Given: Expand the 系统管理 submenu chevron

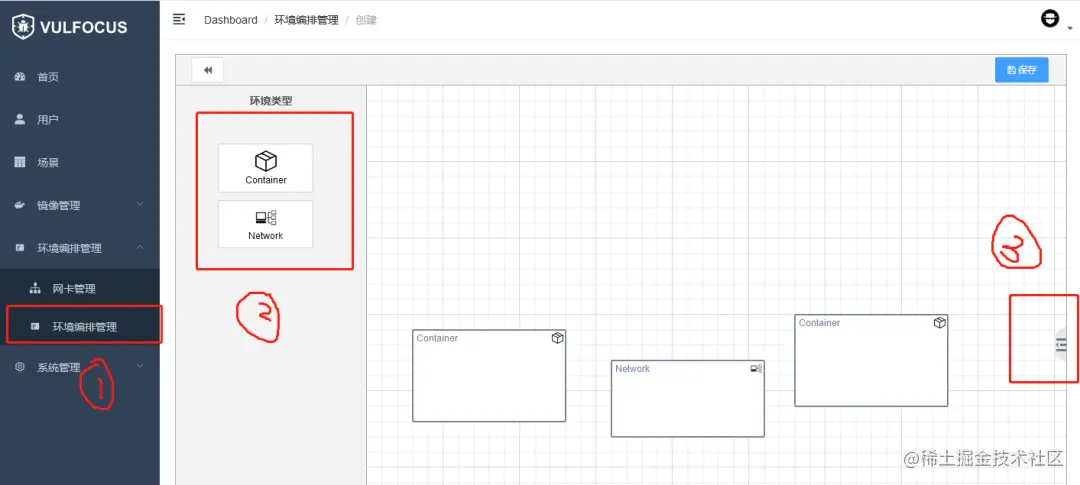Looking at the screenshot, I should pos(140,367).
